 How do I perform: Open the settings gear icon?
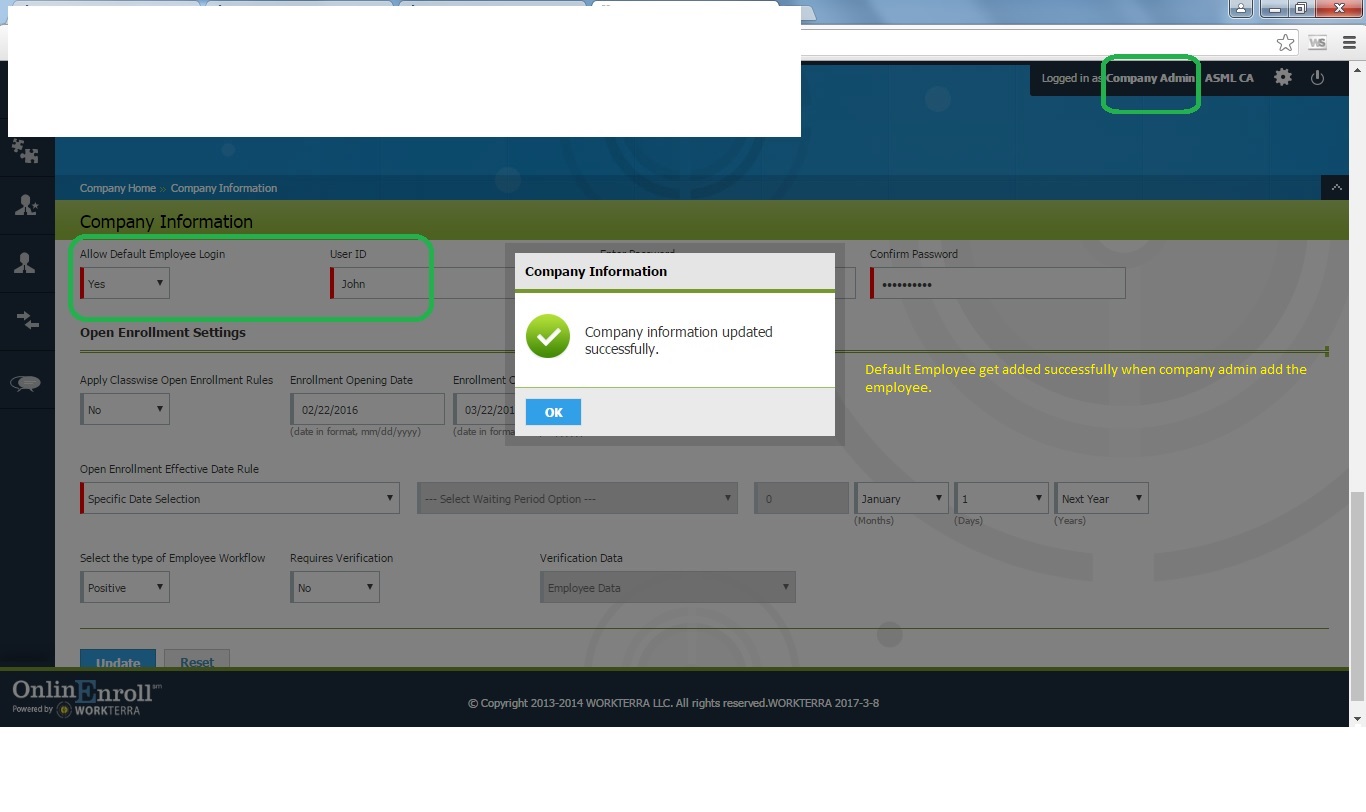[x=1283, y=78]
